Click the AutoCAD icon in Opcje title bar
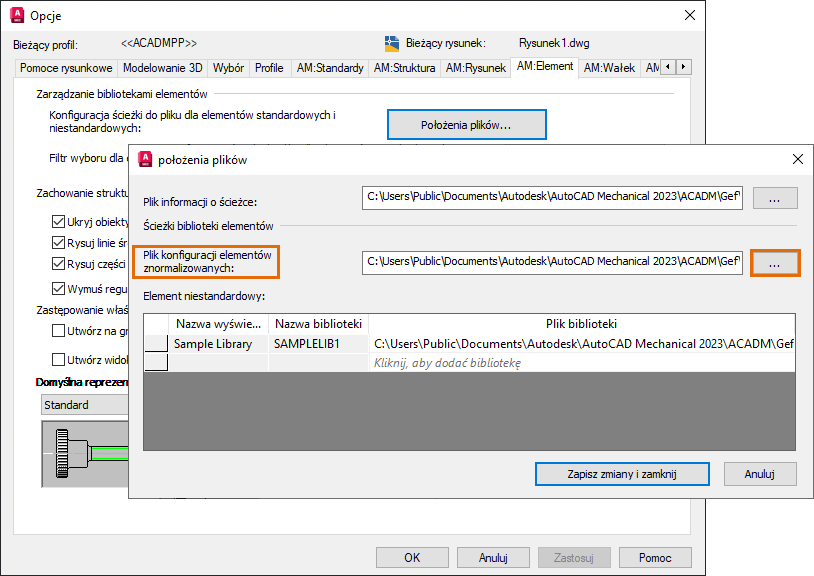Screen dimensions: 814x576 pyautogui.click(x=17, y=16)
